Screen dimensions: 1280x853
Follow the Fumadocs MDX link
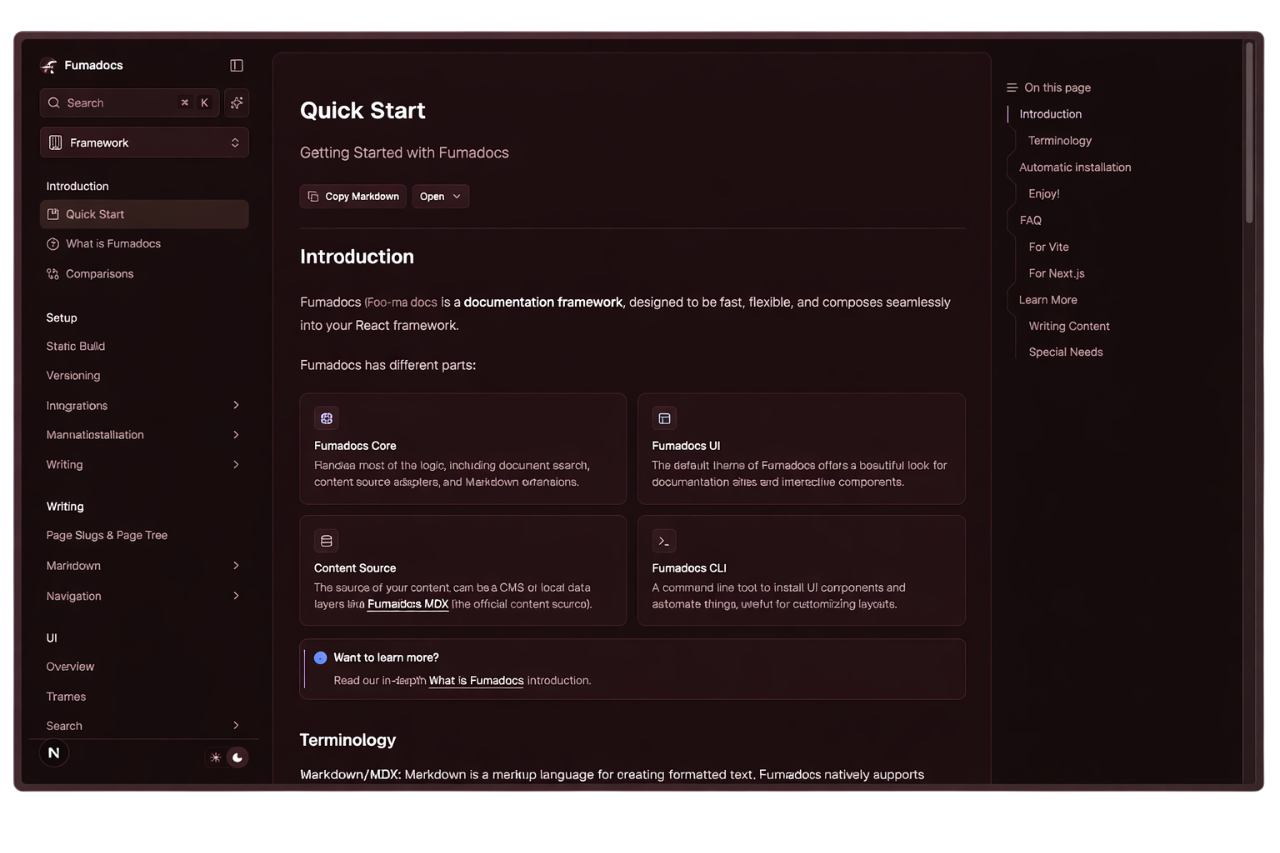point(408,604)
